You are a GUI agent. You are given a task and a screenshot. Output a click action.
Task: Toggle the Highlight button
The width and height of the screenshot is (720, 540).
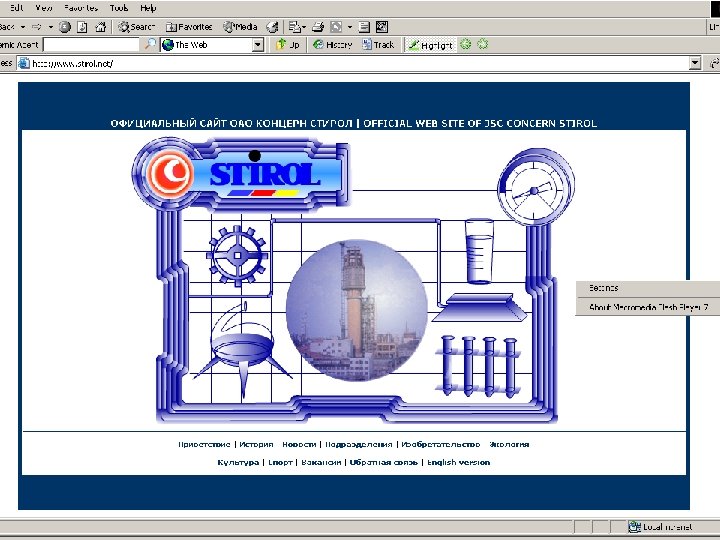click(430, 45)
